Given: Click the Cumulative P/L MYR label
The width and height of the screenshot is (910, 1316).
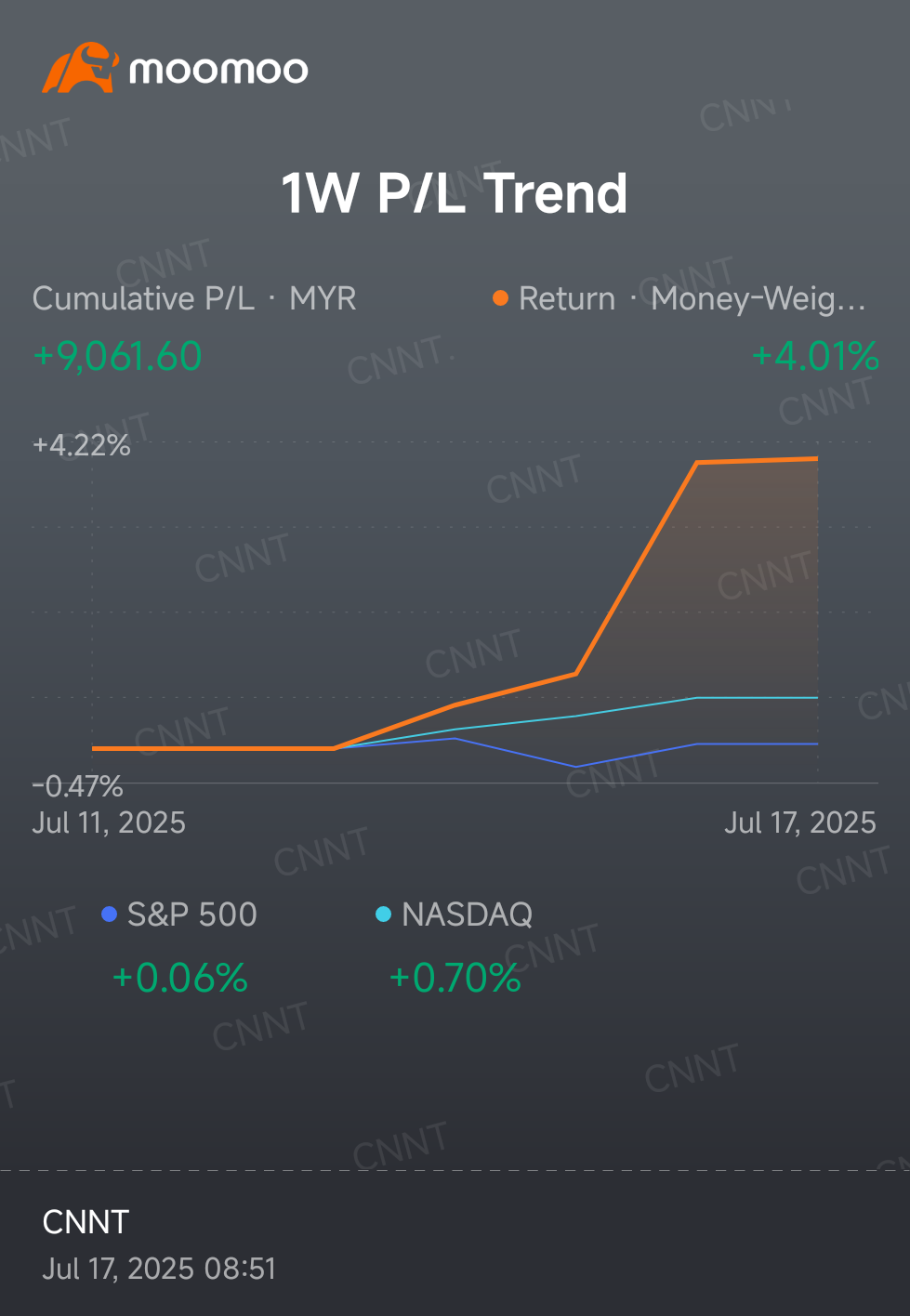Looking at the screenshot, I should tap(194, 298).
